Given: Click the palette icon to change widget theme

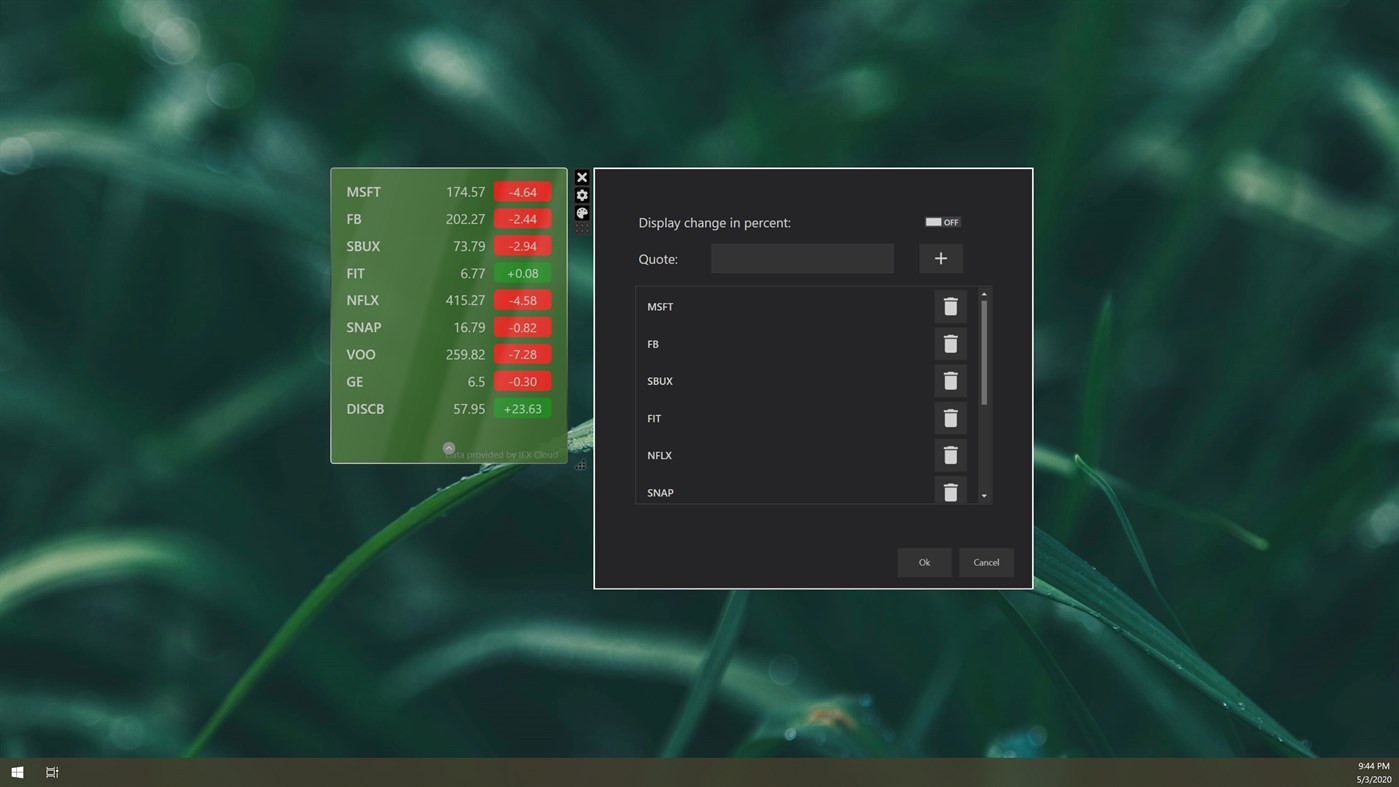Looking at the screenshot, I should click(582, 213).
